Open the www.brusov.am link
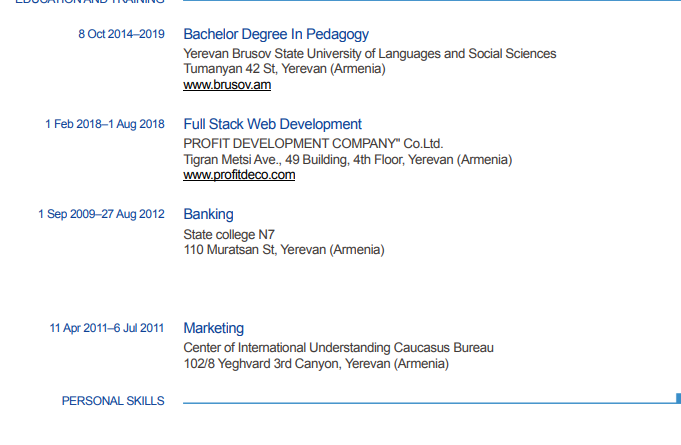Screen dimensions: 681x445 click(227, 85)
